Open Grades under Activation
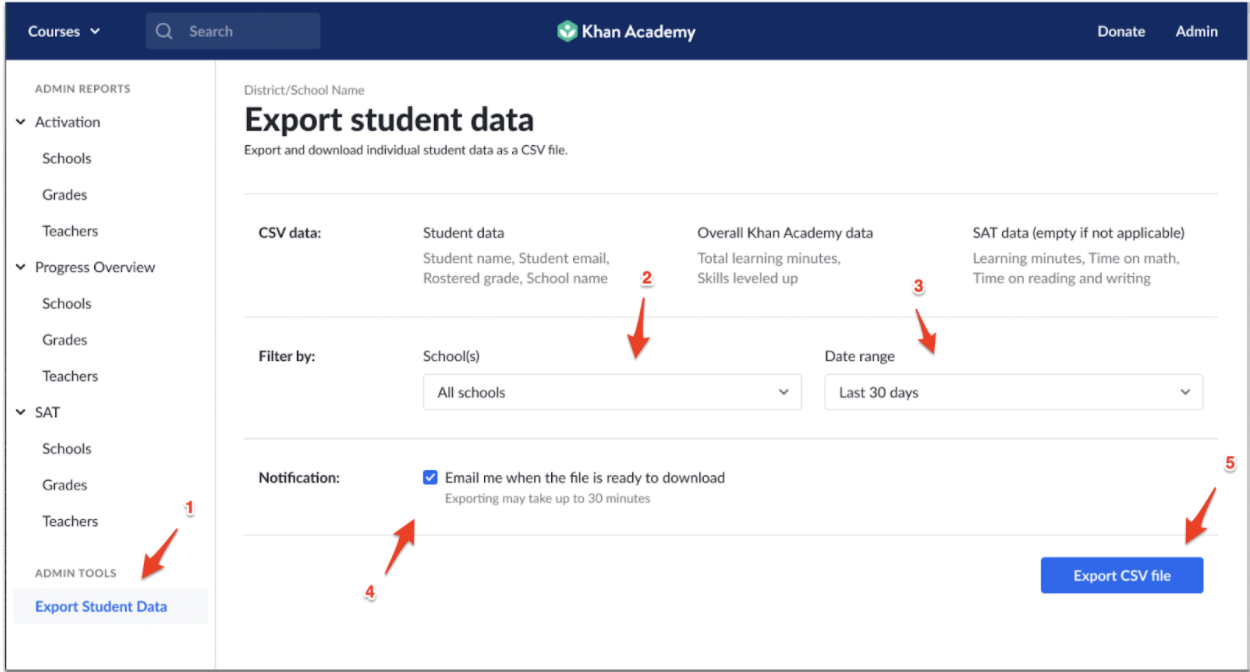Screen dimensions: 1250x672 (64, 195)
